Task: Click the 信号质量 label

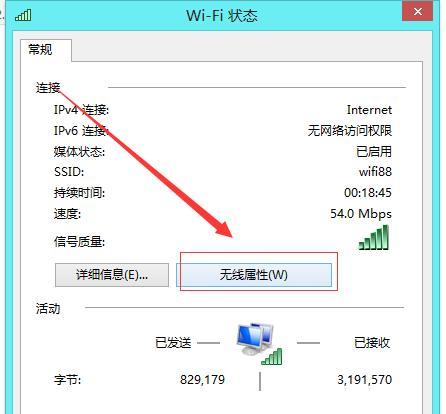Action: pyautogui.click(x=79, y=242)
